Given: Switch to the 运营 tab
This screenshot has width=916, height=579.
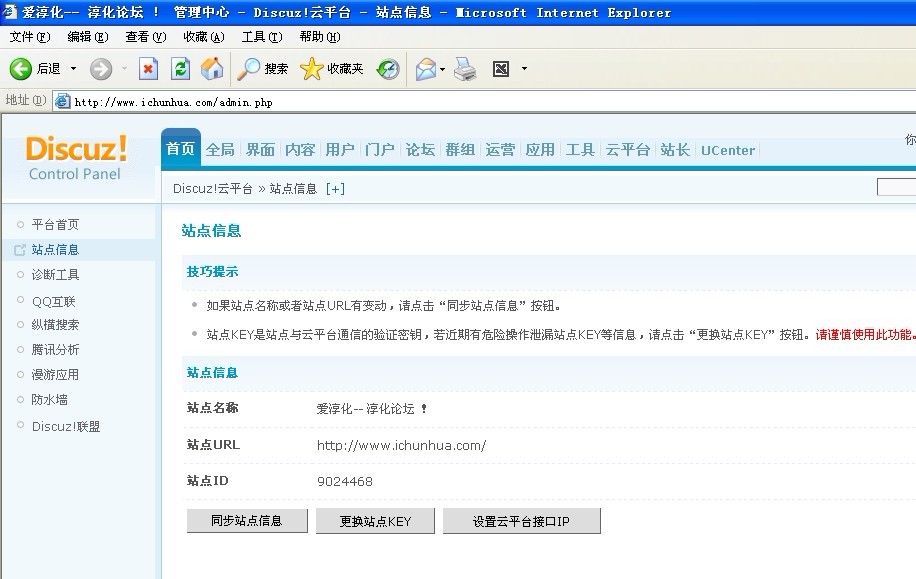Looking at the screenshot, I should point(500,150).
